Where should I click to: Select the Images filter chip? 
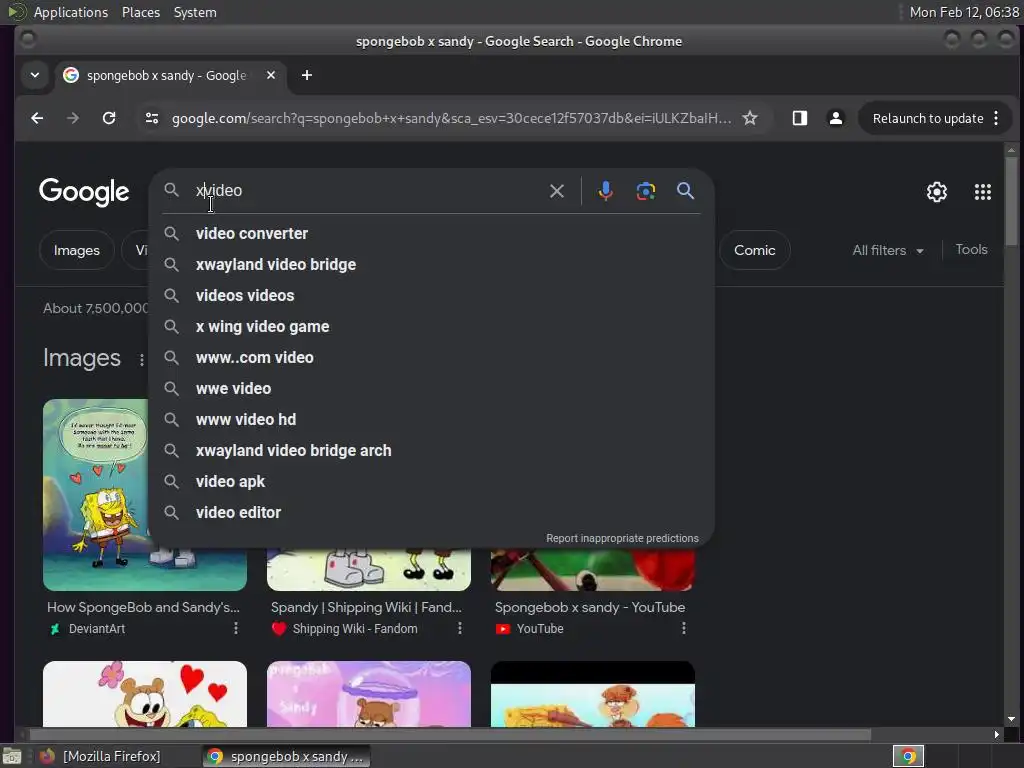(x=76, y=250)
